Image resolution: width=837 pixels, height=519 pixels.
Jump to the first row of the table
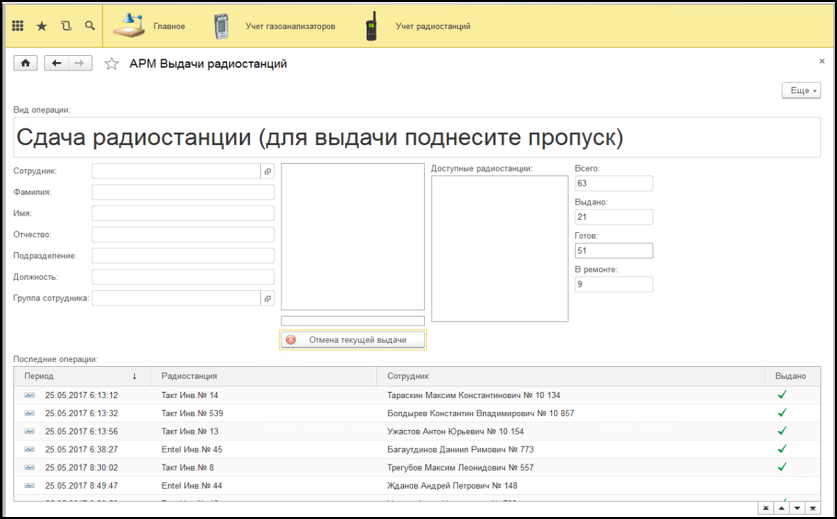[765, 508]
